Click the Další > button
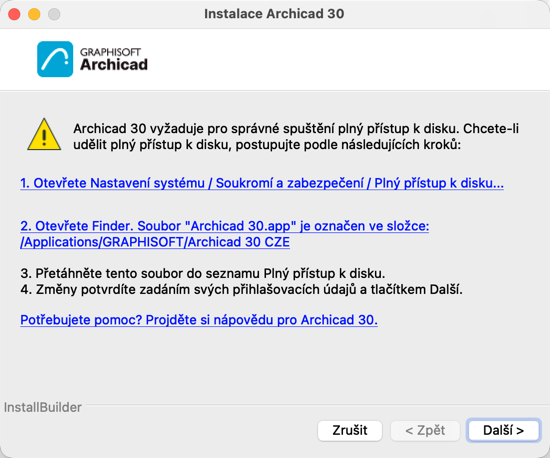Viewport: 550px width, 458px height. 503,430
